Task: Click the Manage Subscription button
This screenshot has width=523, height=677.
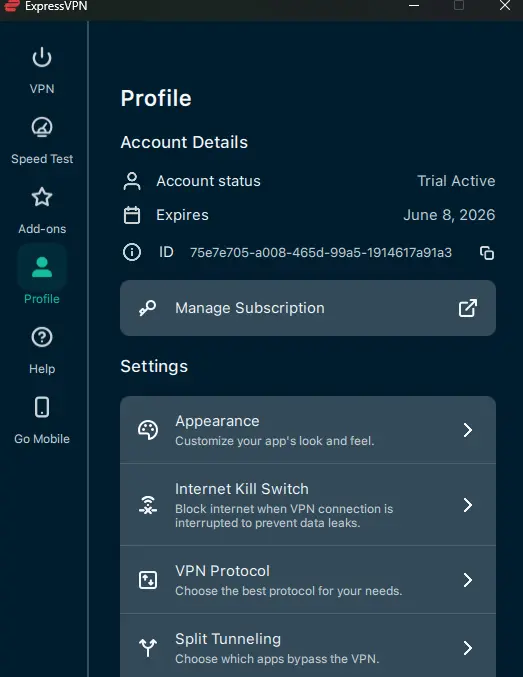Action: (308, 308)
